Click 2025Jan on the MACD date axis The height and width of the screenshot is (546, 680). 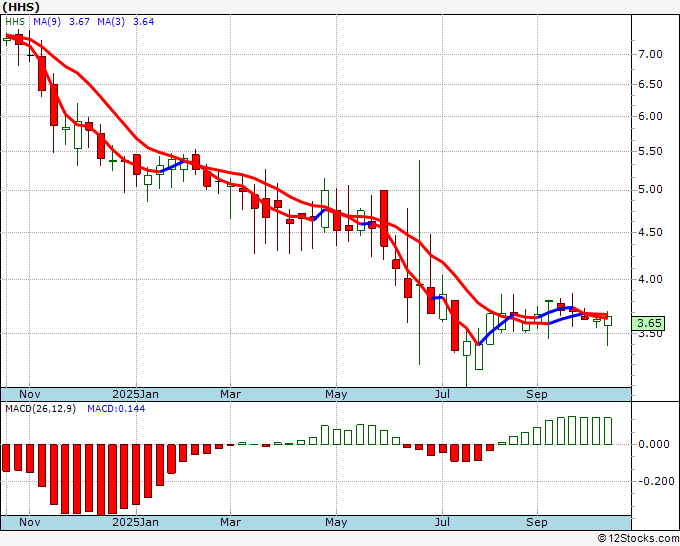136,522
